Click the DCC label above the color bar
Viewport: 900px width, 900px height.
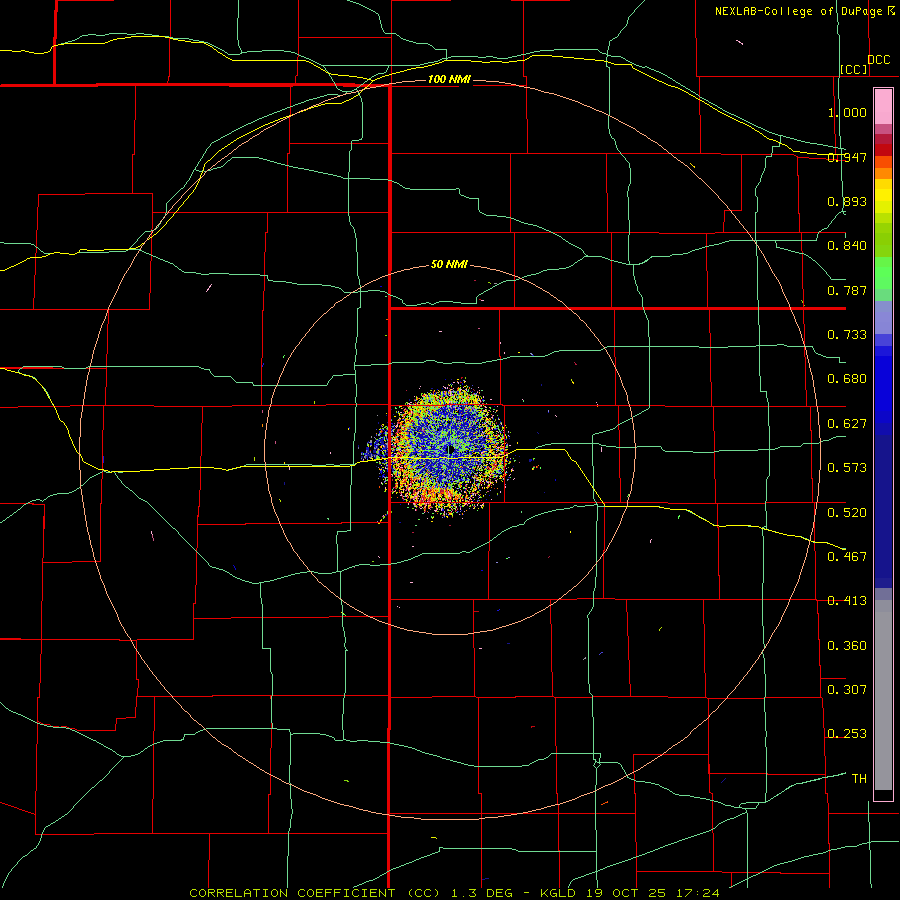point(878,60)
